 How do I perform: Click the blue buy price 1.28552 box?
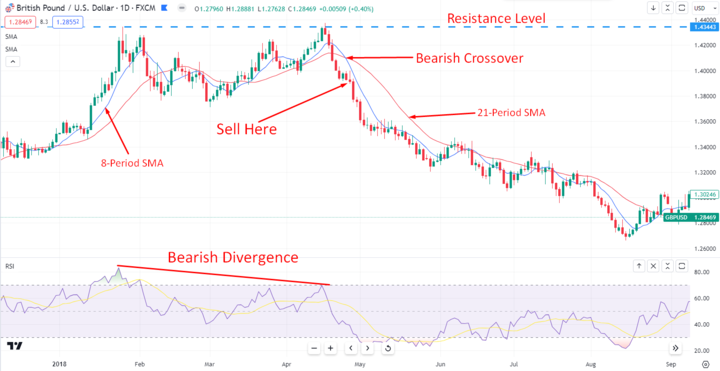point(68,21)
